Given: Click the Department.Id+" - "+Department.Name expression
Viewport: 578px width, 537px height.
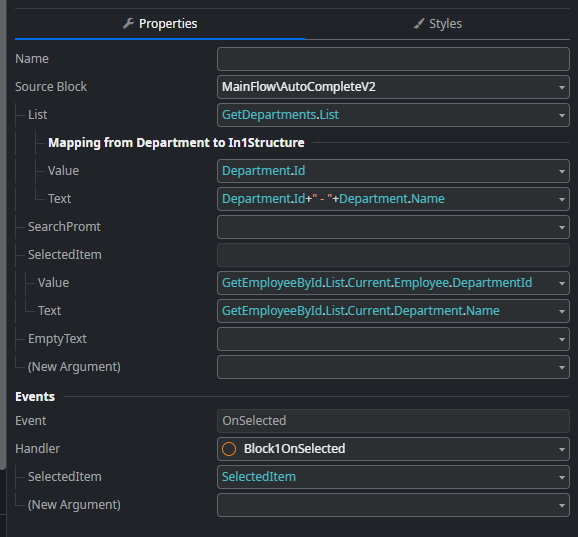Looking at the screenshot, I should pyautogui.click(x=333, y=199).
